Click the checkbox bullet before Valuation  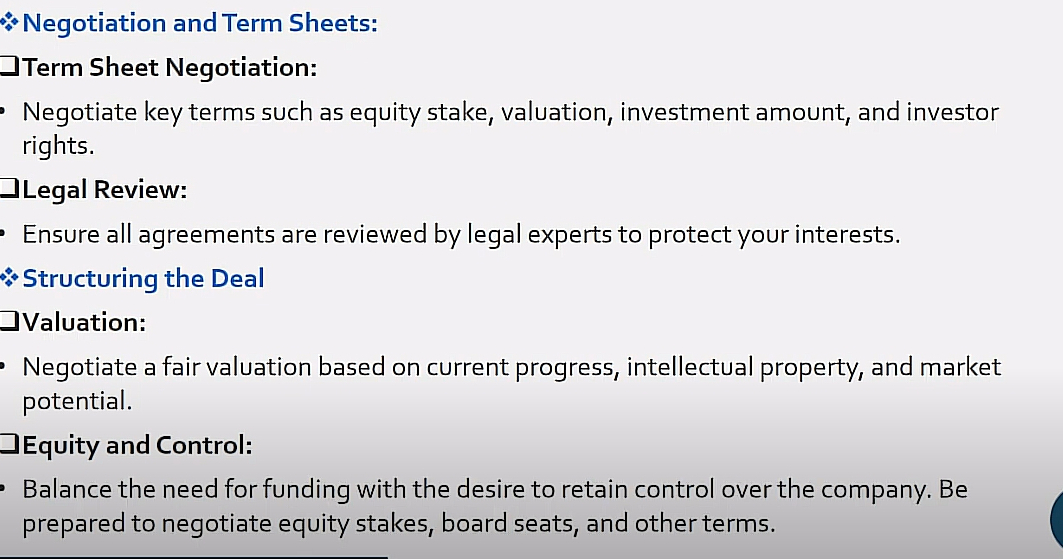point(9,321)
